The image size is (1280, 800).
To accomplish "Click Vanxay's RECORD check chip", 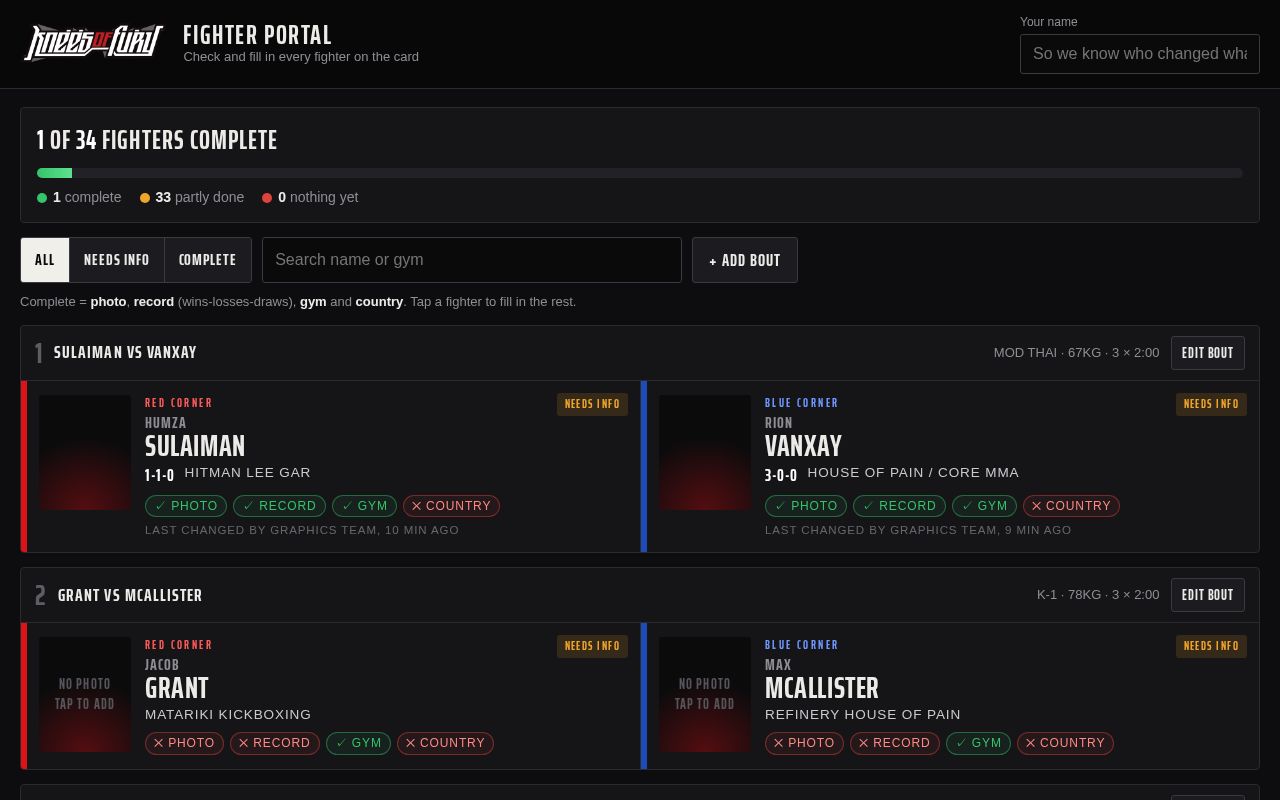I will pos(900,506).
